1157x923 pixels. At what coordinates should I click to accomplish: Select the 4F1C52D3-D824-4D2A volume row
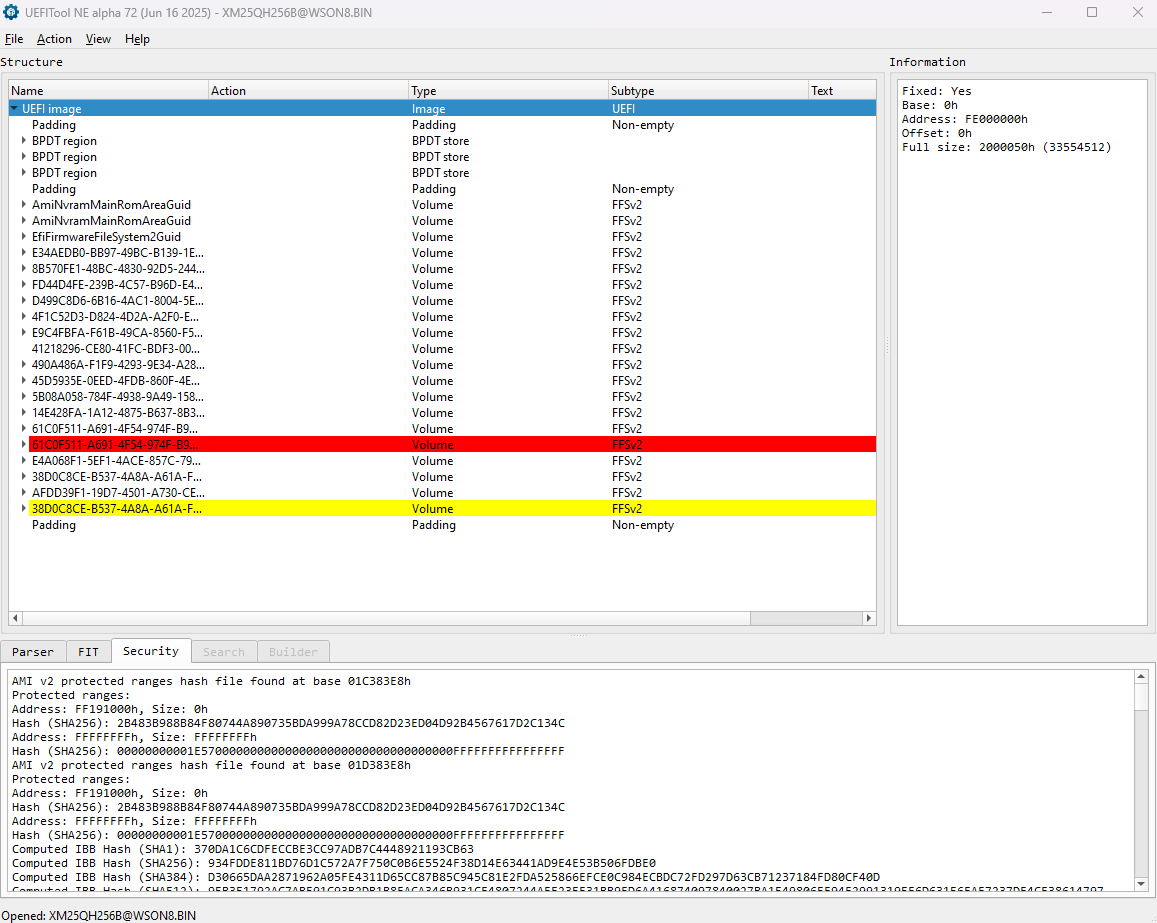point(442,317)
